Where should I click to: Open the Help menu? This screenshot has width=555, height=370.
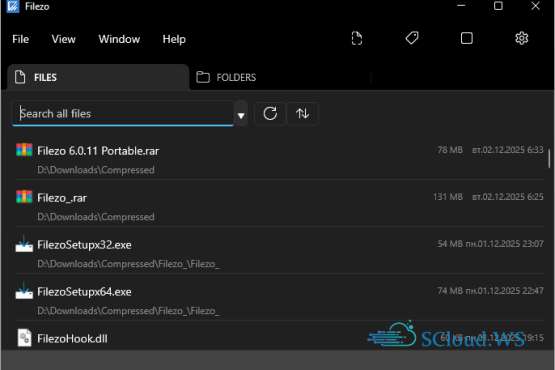coord(174,39)
